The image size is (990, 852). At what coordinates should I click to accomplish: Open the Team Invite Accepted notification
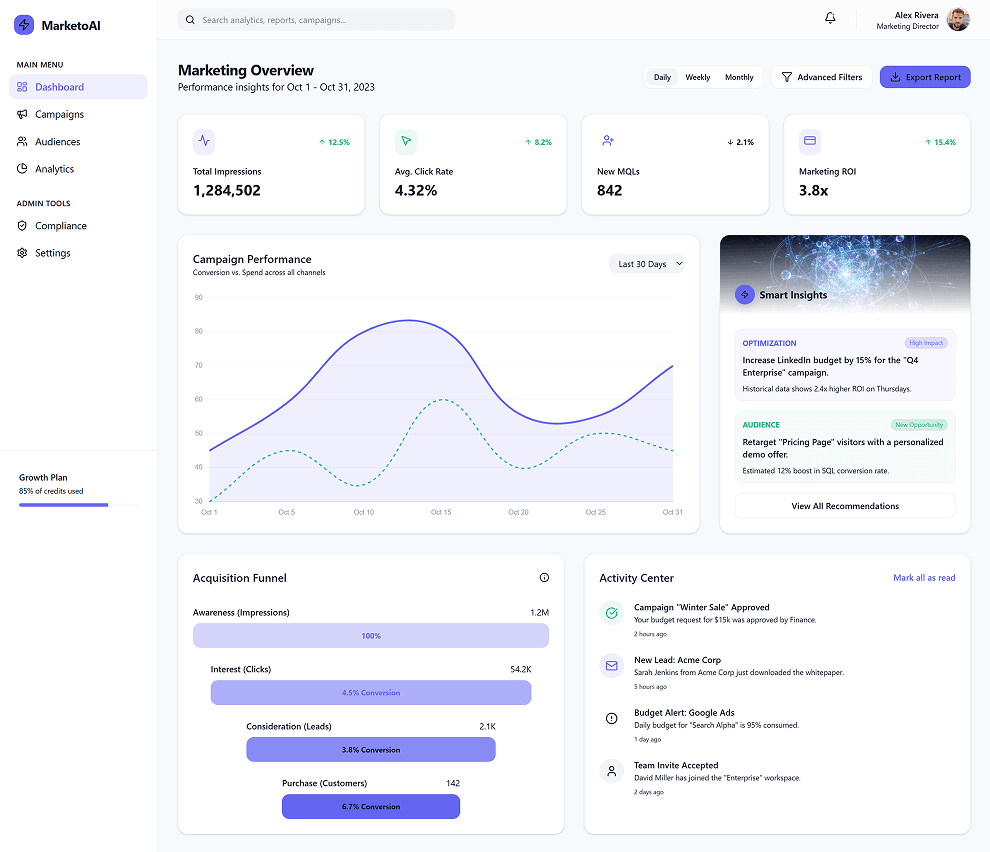[777, 777]
